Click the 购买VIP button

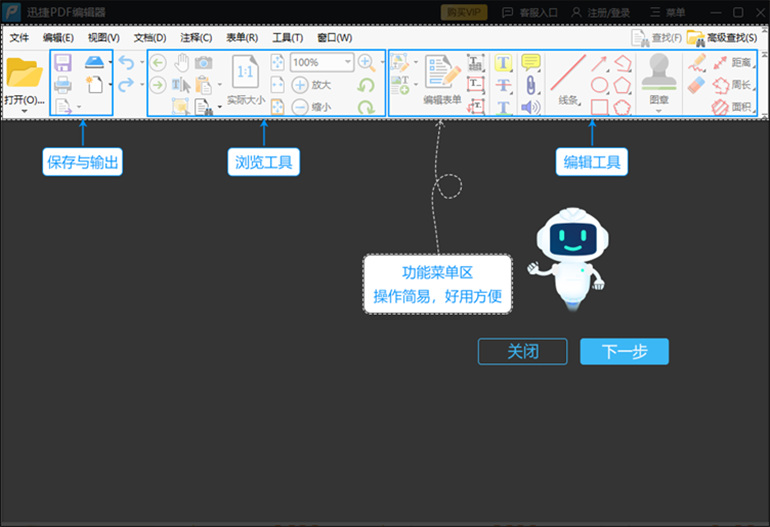click(464, 12)
